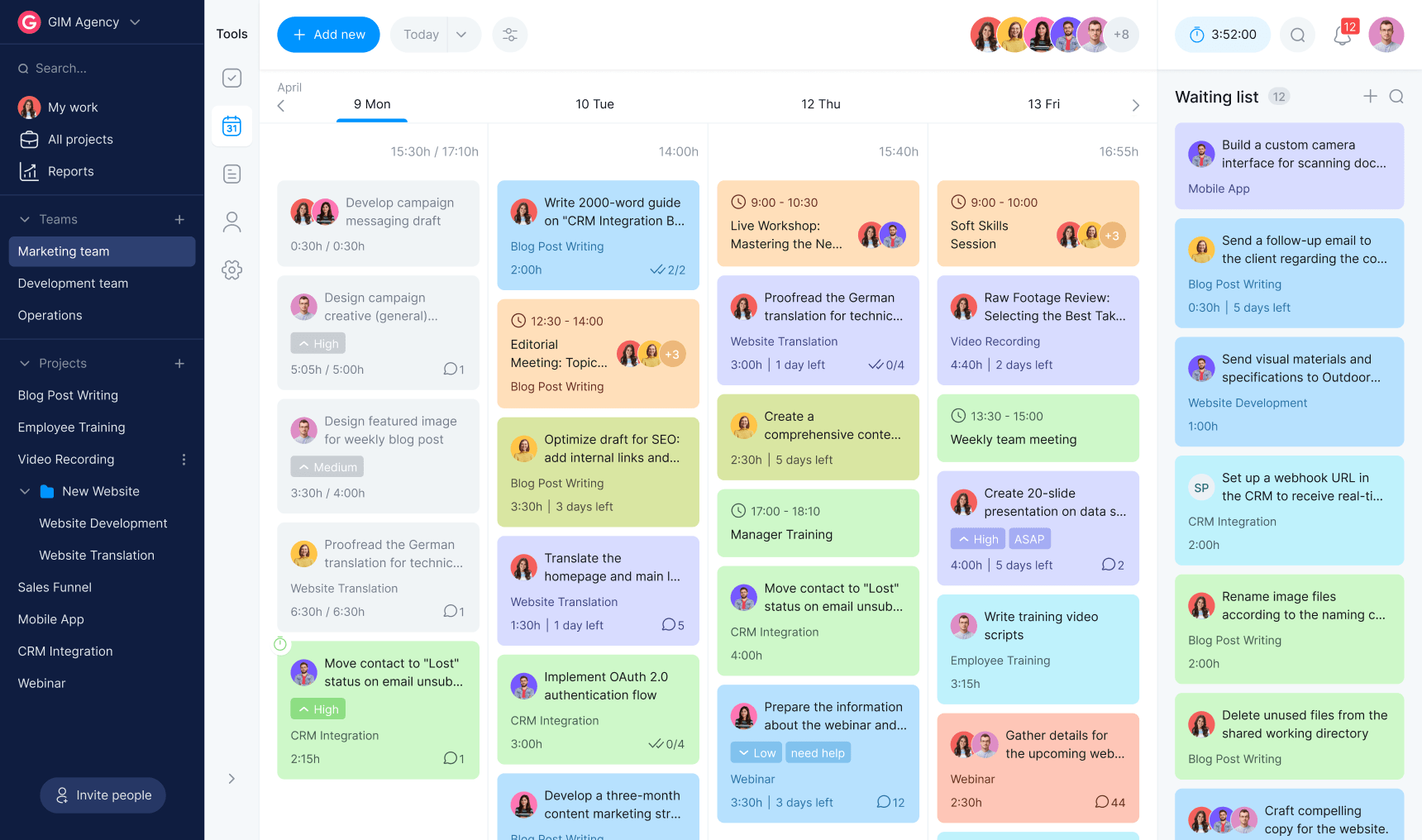Open CRM Integration project in sidebar
The image size is (1422, 840).
click(x=65, y=651)
